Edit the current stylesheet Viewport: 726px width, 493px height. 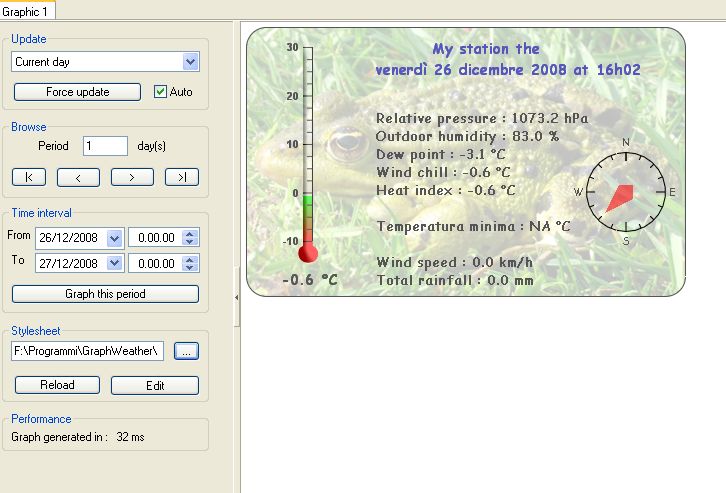(155, 385)
